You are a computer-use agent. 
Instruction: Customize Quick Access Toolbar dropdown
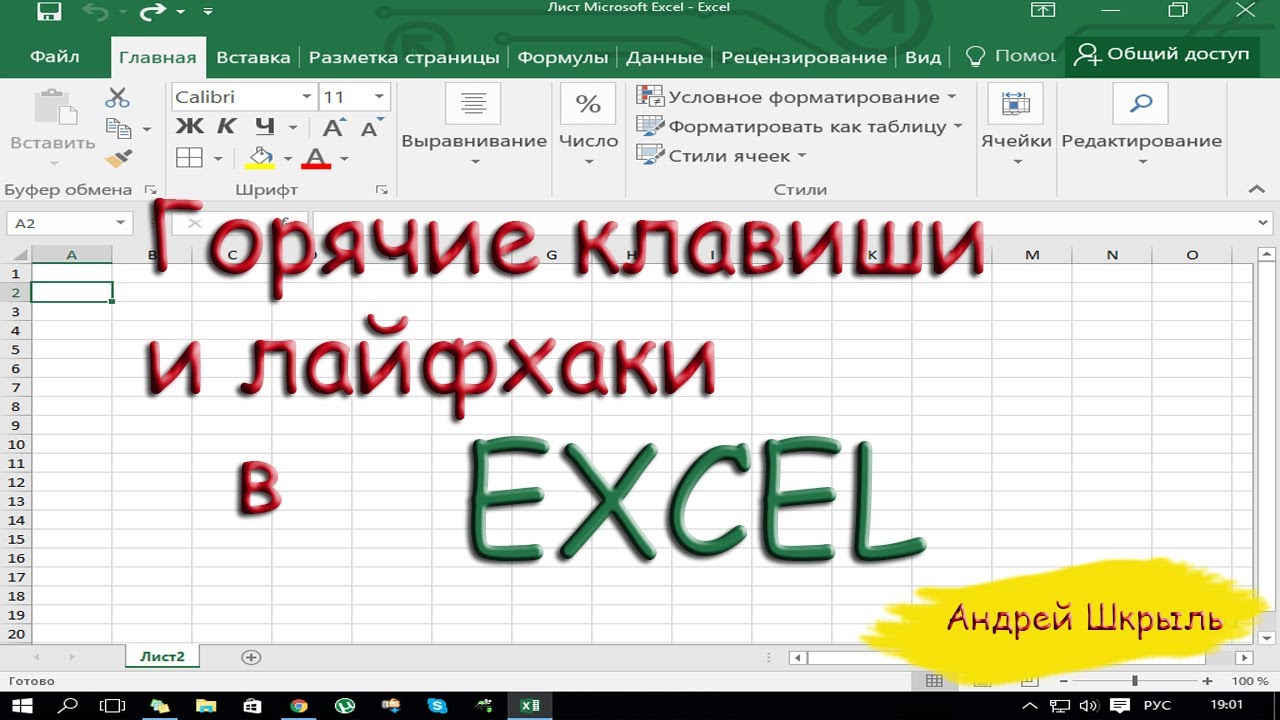(207, 12)
